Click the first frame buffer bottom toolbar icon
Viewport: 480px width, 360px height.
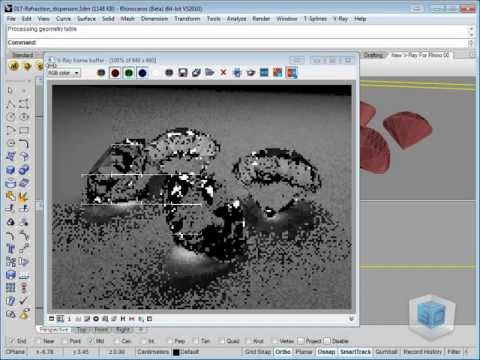click(x=51, y=319)
